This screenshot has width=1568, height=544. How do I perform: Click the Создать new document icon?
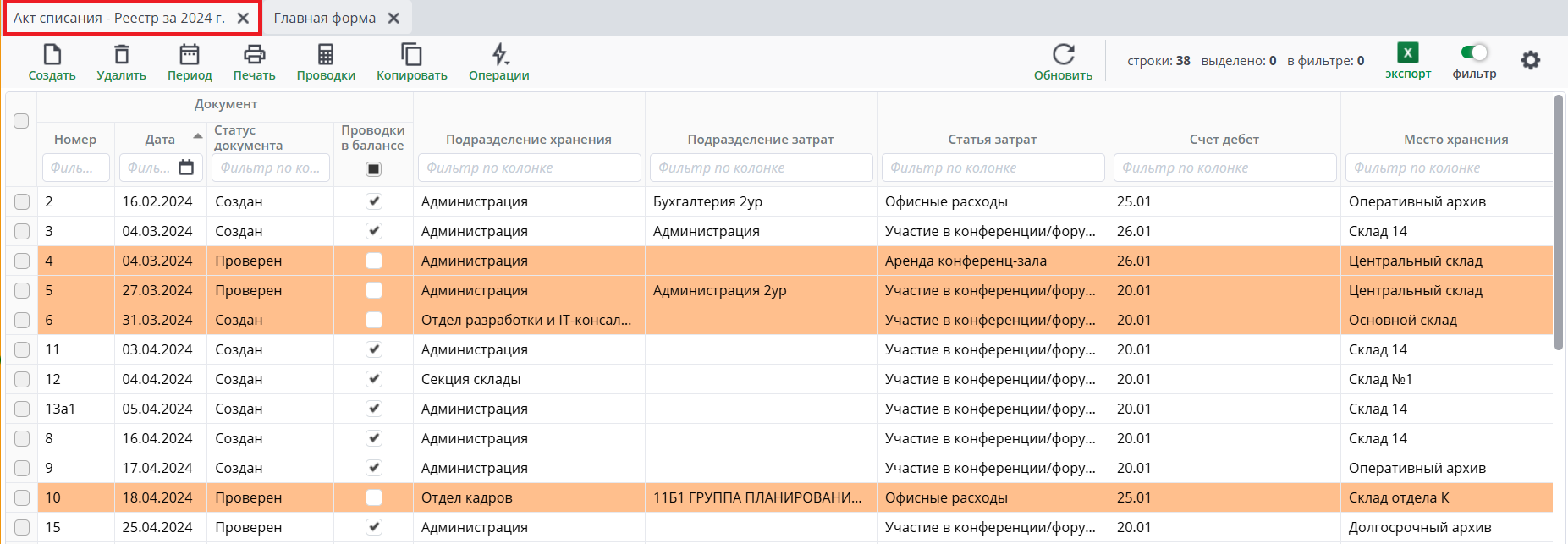click(52, 55)
